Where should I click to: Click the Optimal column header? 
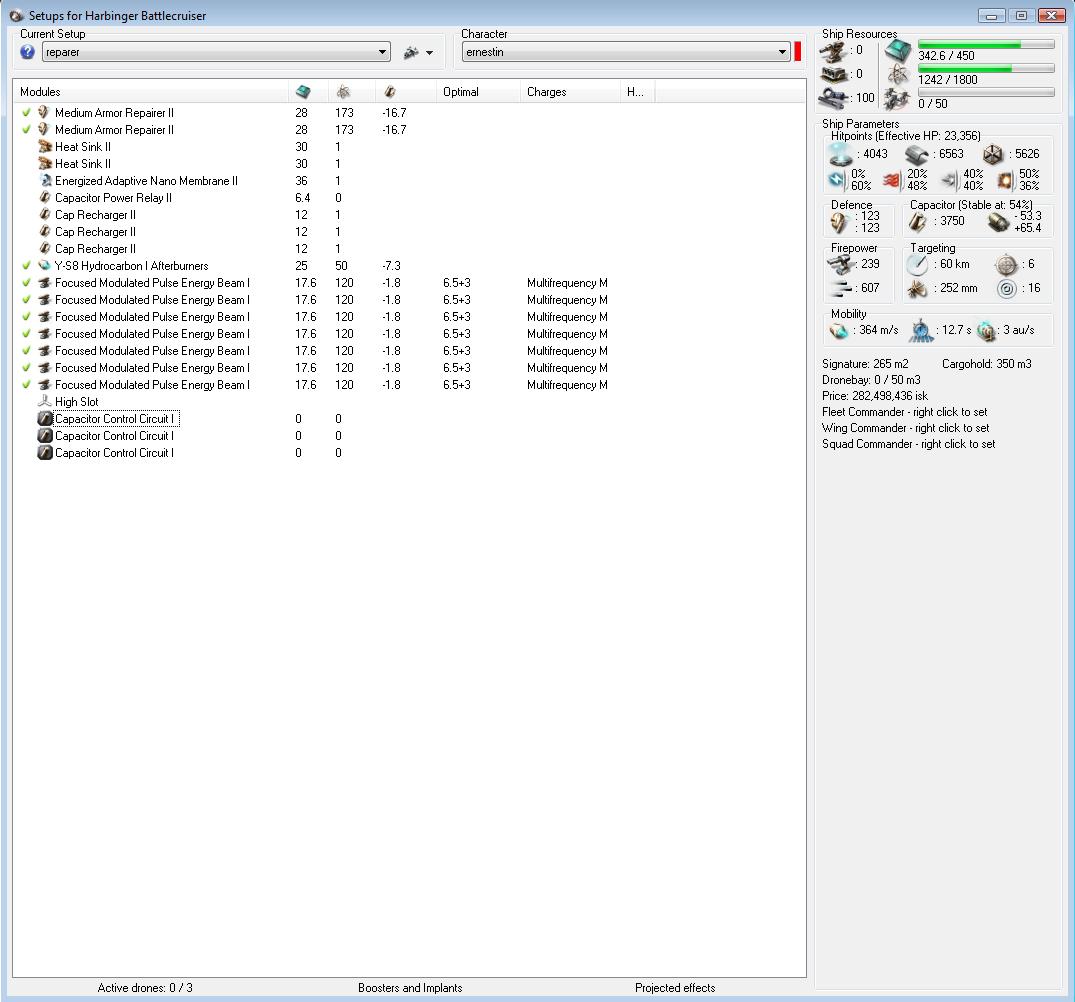(479, 92)
